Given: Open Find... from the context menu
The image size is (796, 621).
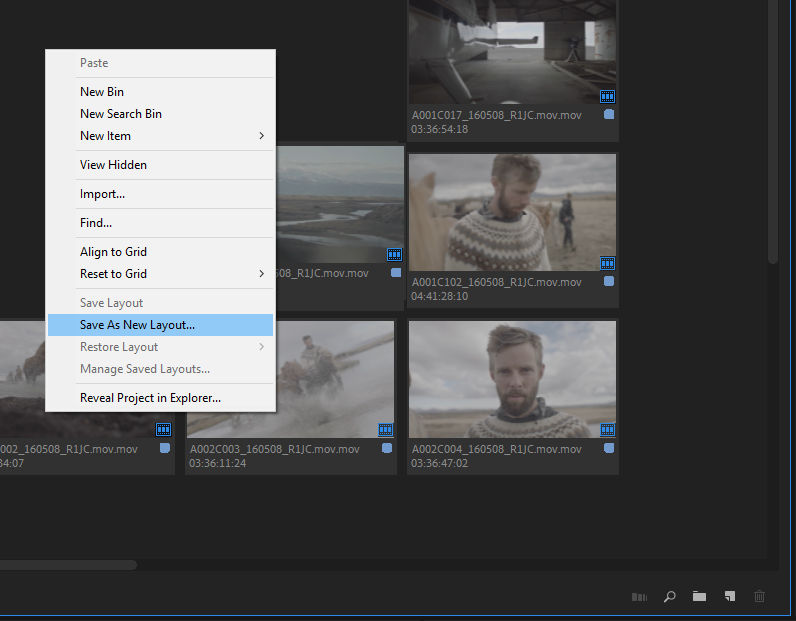Looking at the screenshot, I should [160, 223].
